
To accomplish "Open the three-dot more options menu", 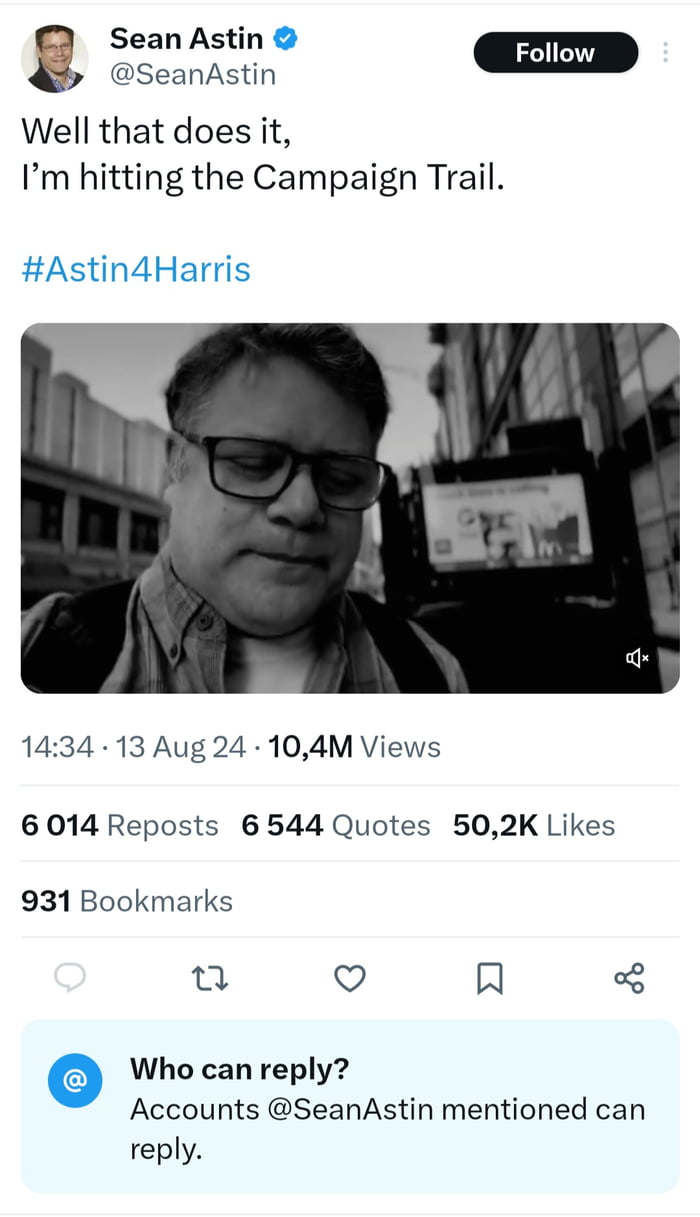I will 665,52.
